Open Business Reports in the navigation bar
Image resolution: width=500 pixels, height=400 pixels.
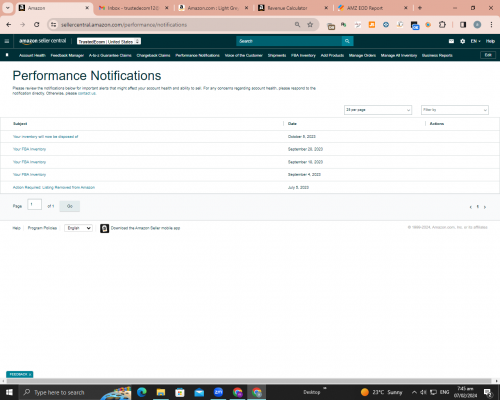coord(437,55)
